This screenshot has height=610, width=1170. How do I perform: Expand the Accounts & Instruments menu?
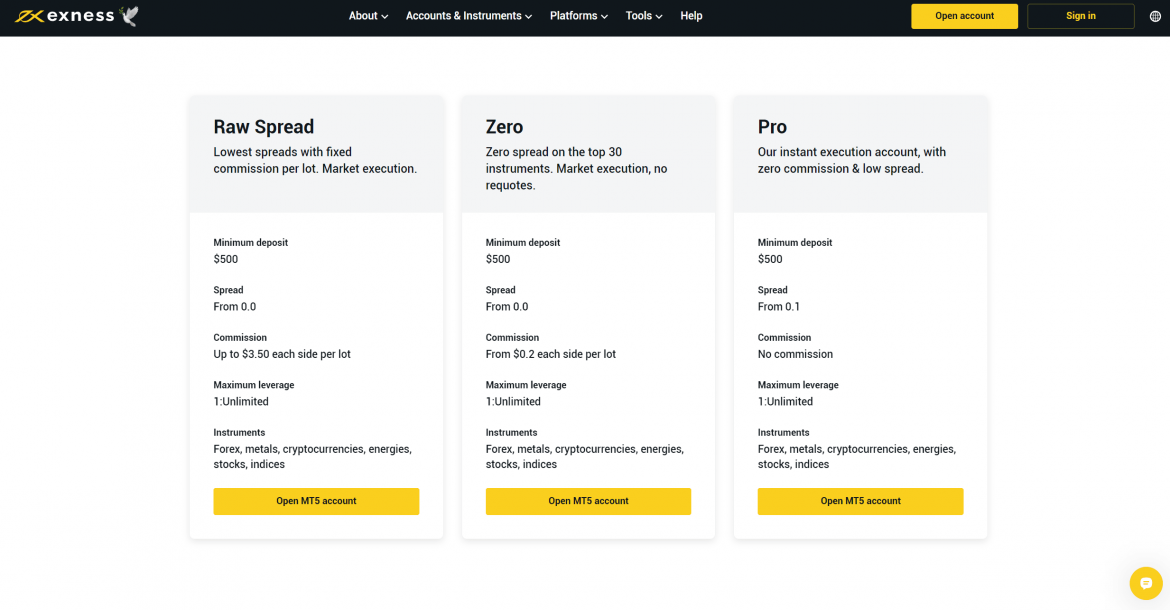(468, 16)
